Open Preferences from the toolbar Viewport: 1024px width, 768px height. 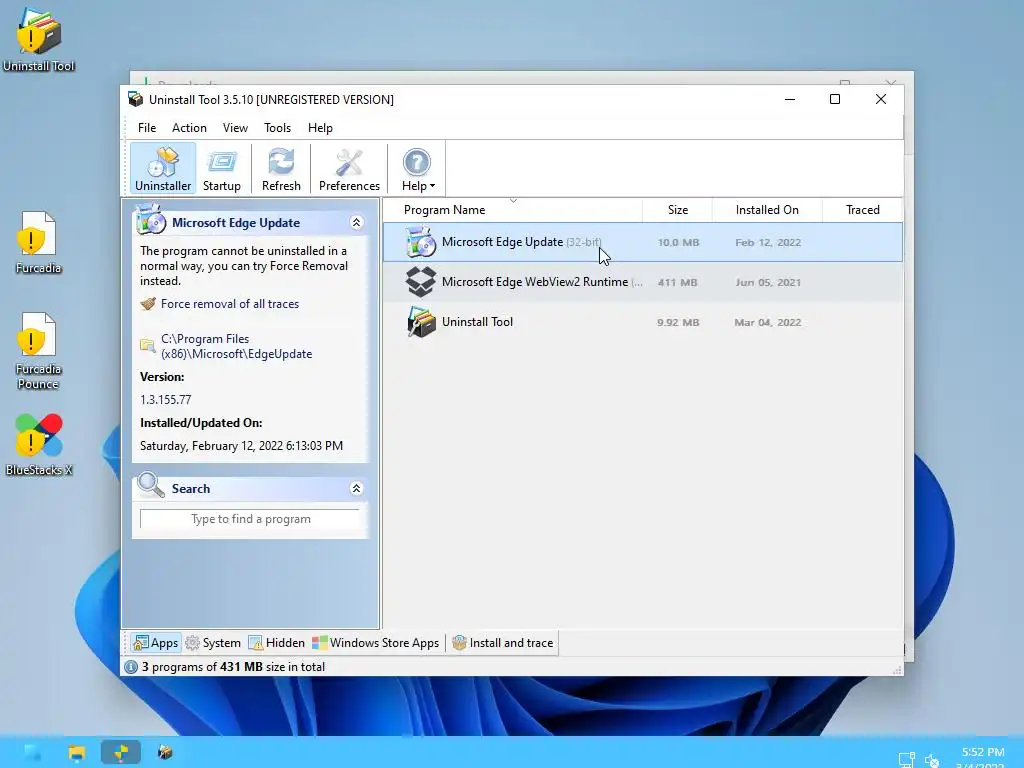tap(349, 169)
